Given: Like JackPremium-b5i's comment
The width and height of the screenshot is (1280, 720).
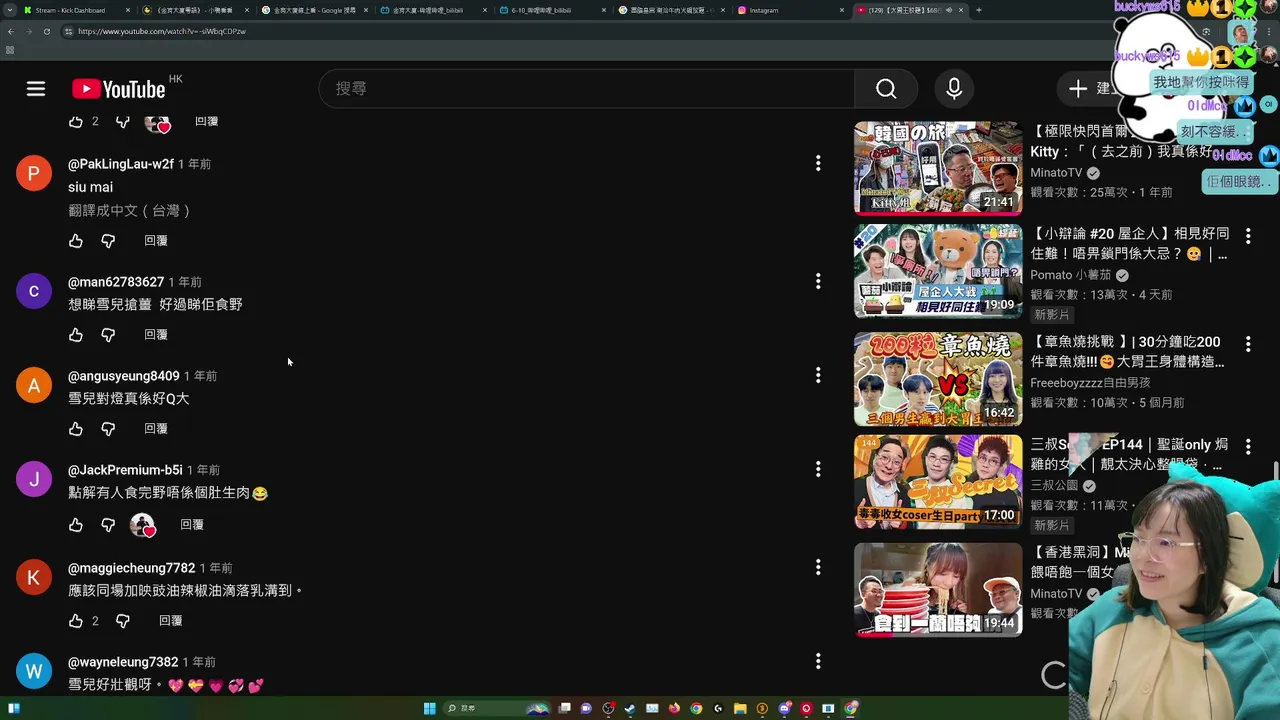Looking at the screenshot, I should coord(76,525).
